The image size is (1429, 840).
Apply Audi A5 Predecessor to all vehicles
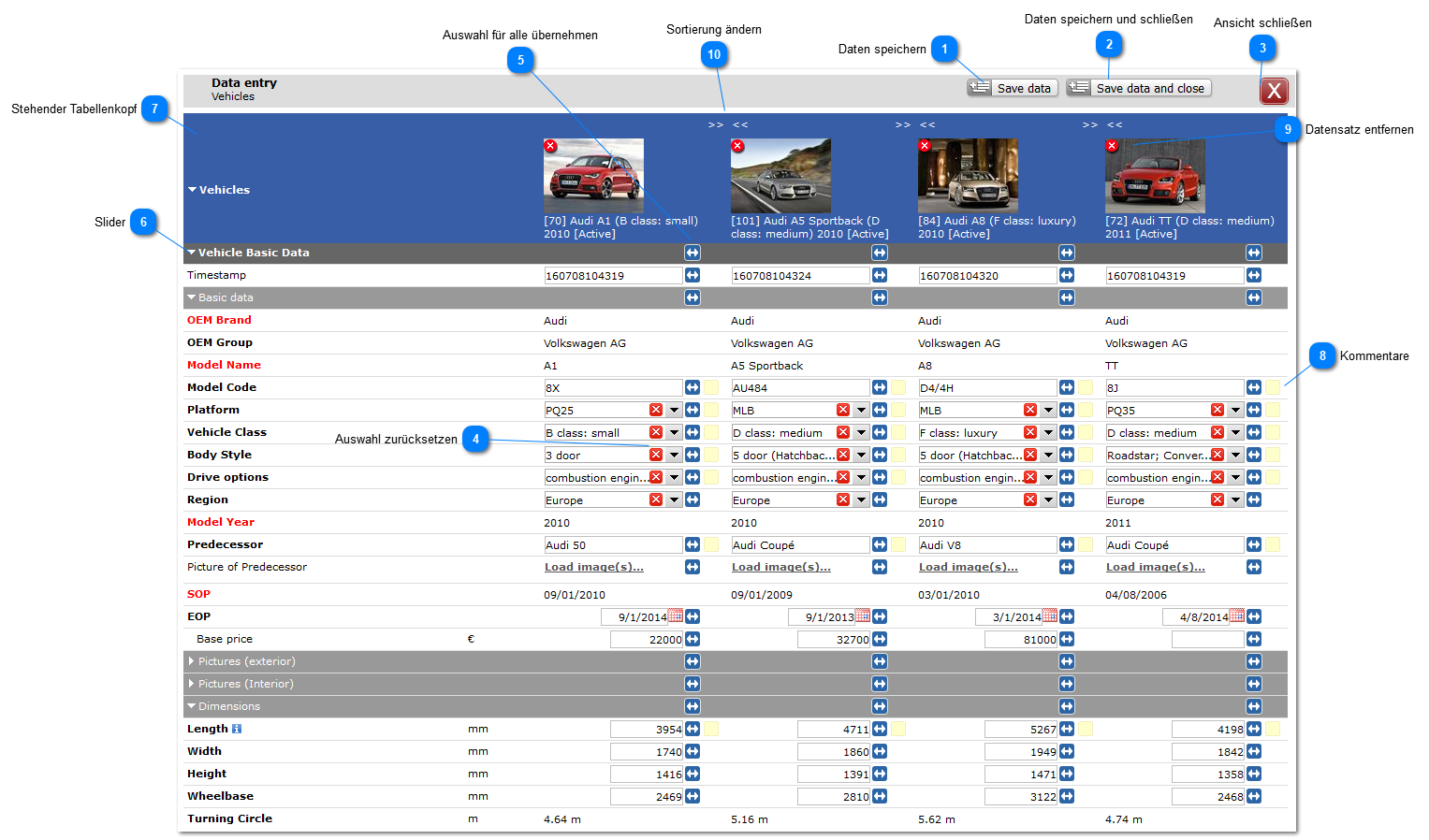click(880, 544)
